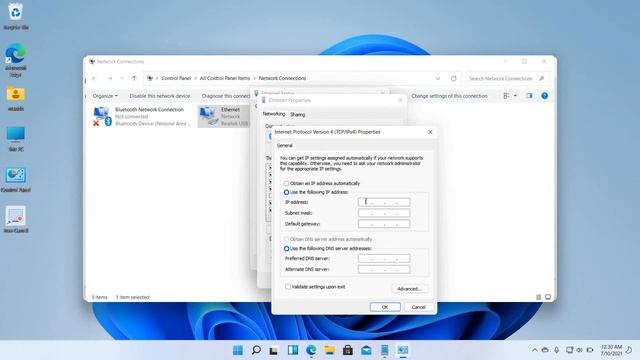Viewport: 640px width, 360px height.
Task: Go up one level in Network Connections
Action: click(x=134, y=78)
